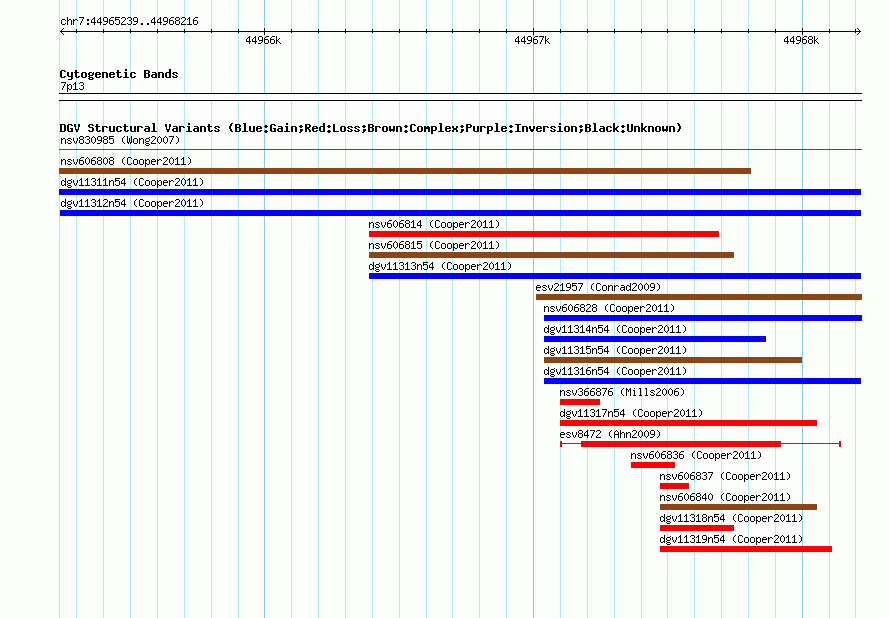890x618 pixels.
Task: Click the brown nsv606808 complex variant bar
Action: 405,171
